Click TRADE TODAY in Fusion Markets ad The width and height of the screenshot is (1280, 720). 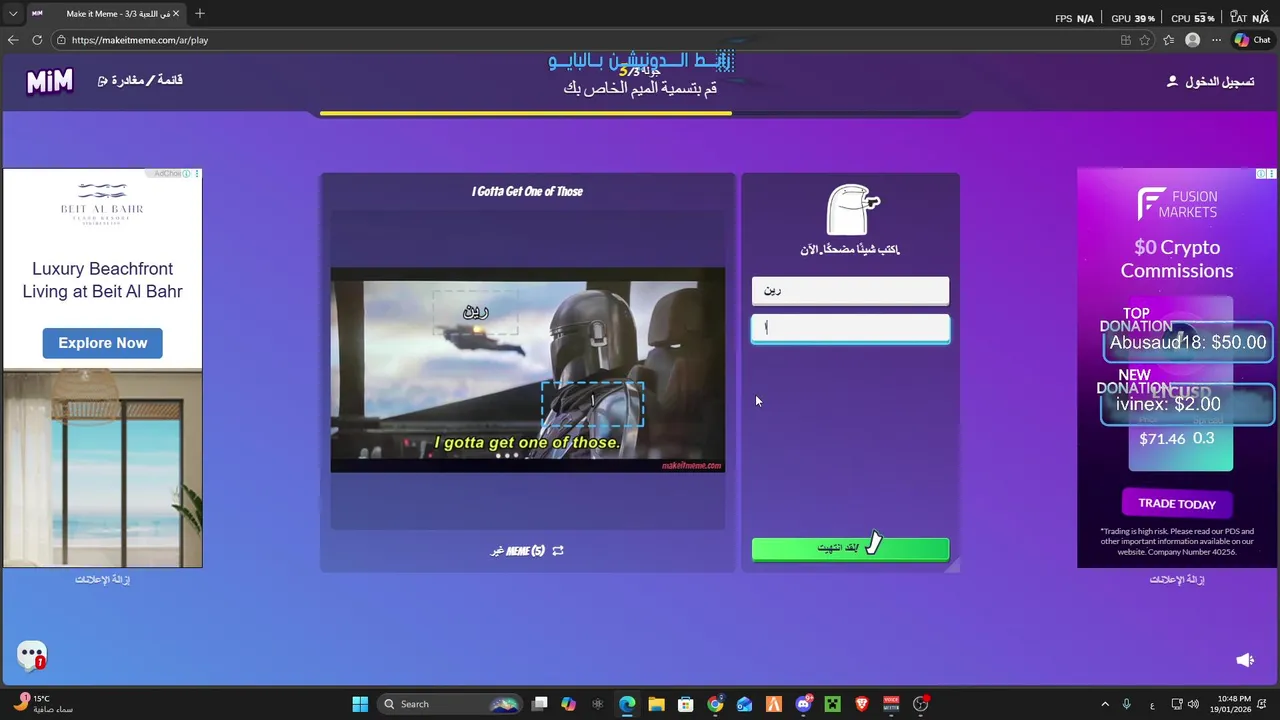[1177, 504]
